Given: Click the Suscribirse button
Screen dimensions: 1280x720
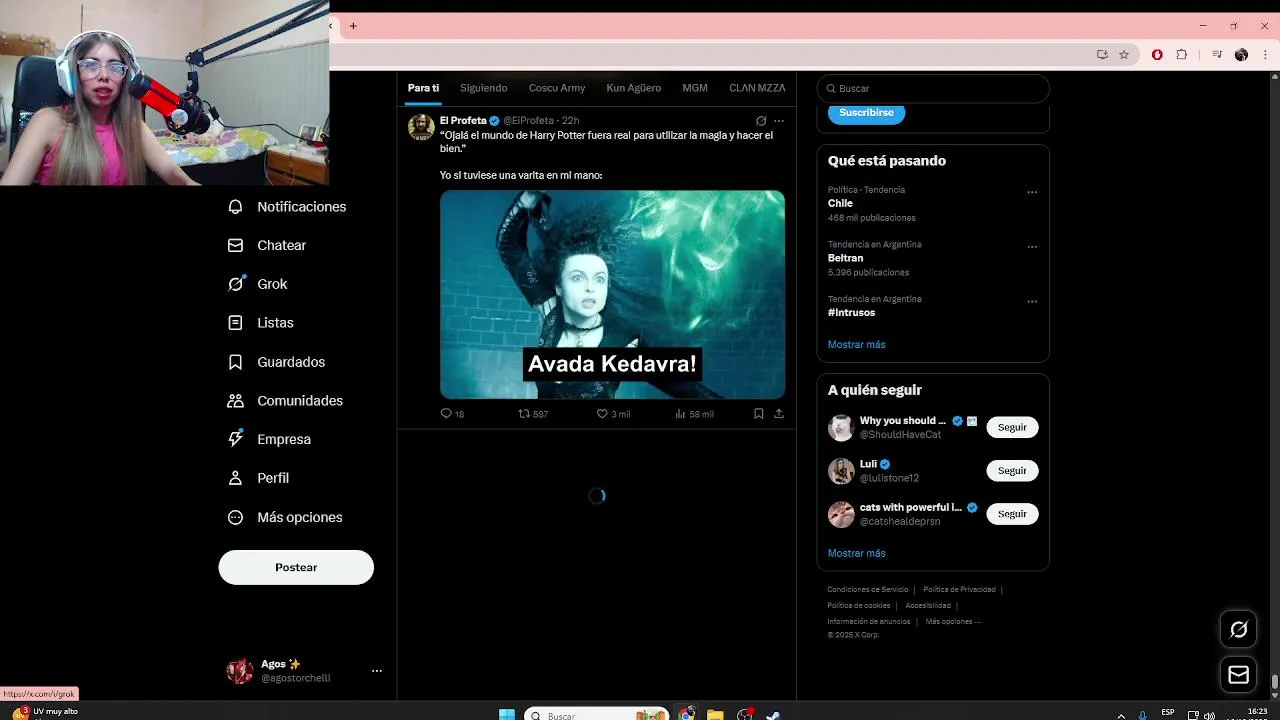Looking at the screenshot, I should point(866,113).
